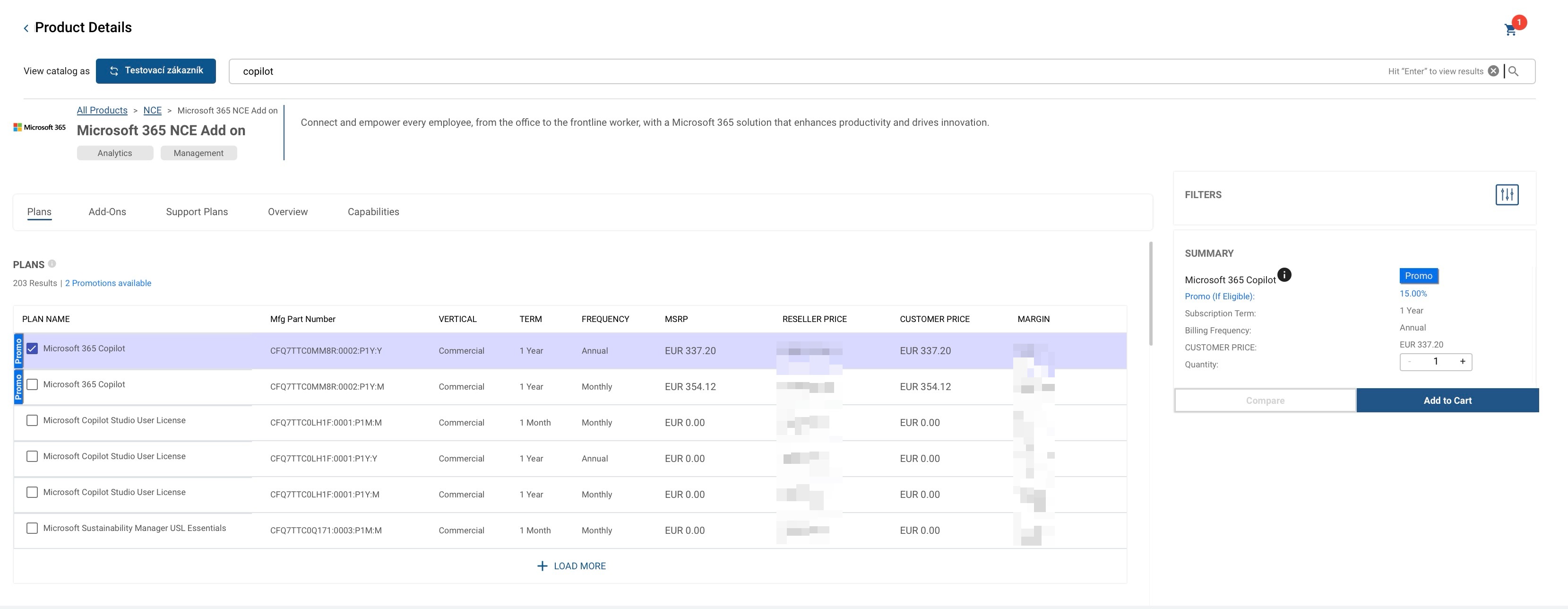Sort by FREQUENCY column header
Screen dimensions: 1568x609
(x=605, y=319)
